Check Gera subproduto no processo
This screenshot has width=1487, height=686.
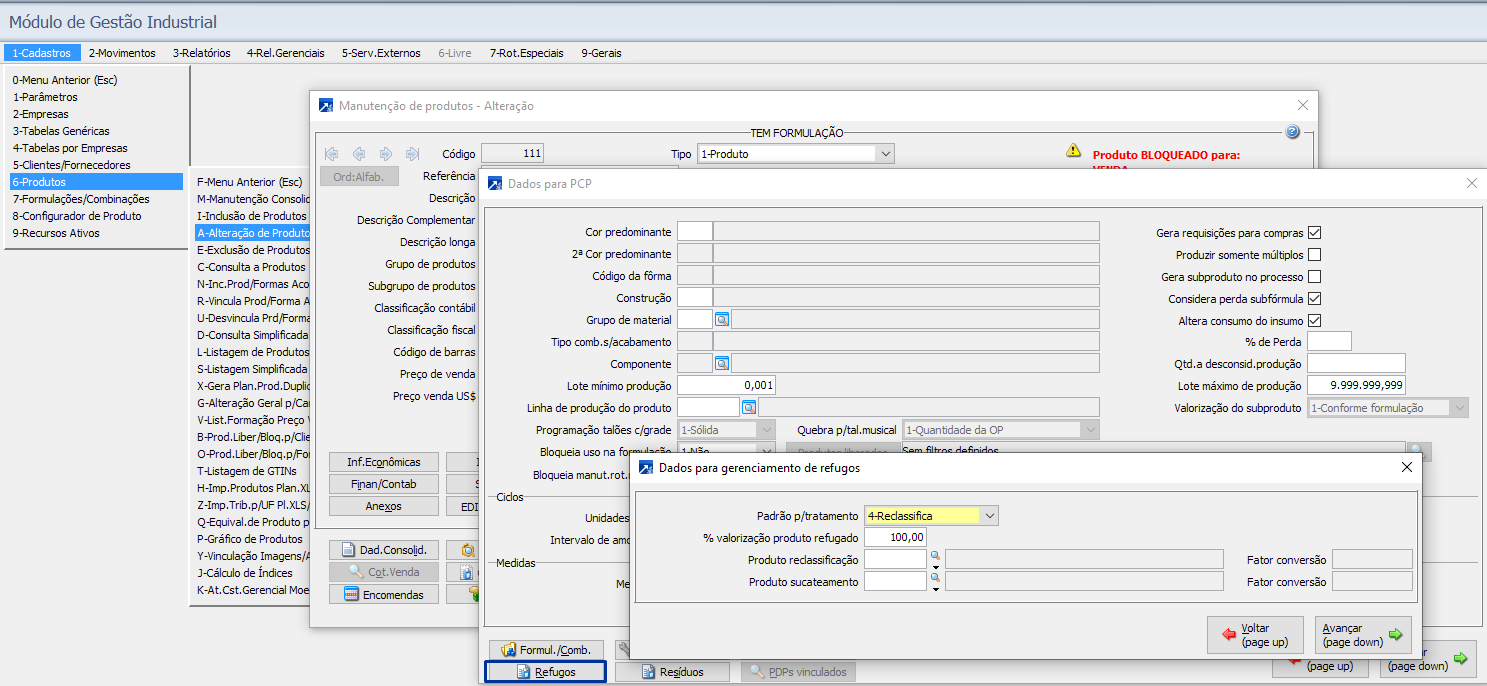(x=1314, y=277)
